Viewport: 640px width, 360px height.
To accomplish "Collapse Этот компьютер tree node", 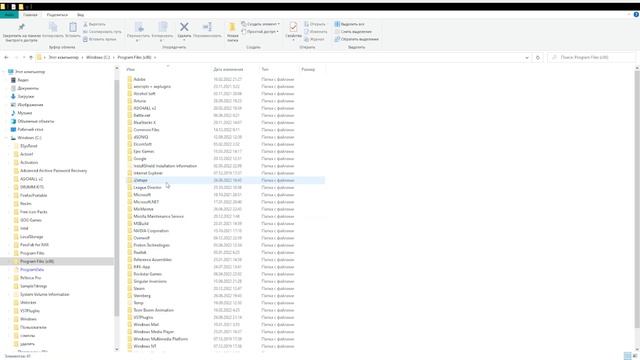I will click(x=4, y=72).
